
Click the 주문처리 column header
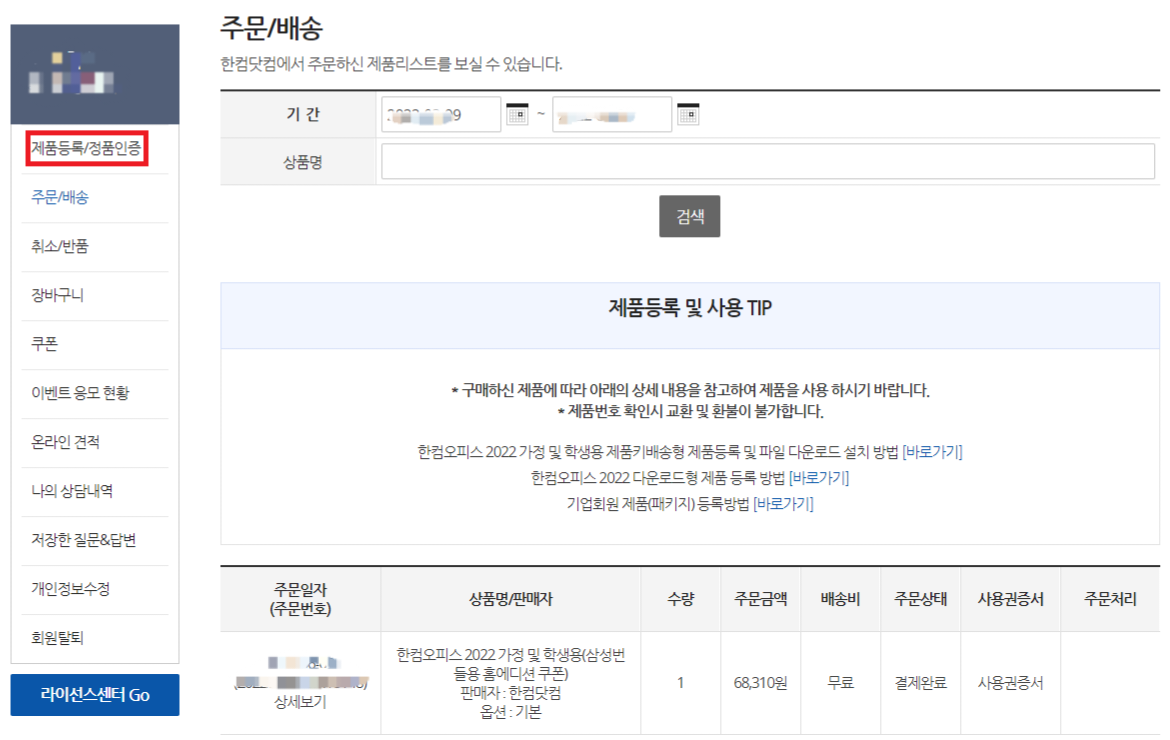pyautogui.click(x=1110, y=599)
